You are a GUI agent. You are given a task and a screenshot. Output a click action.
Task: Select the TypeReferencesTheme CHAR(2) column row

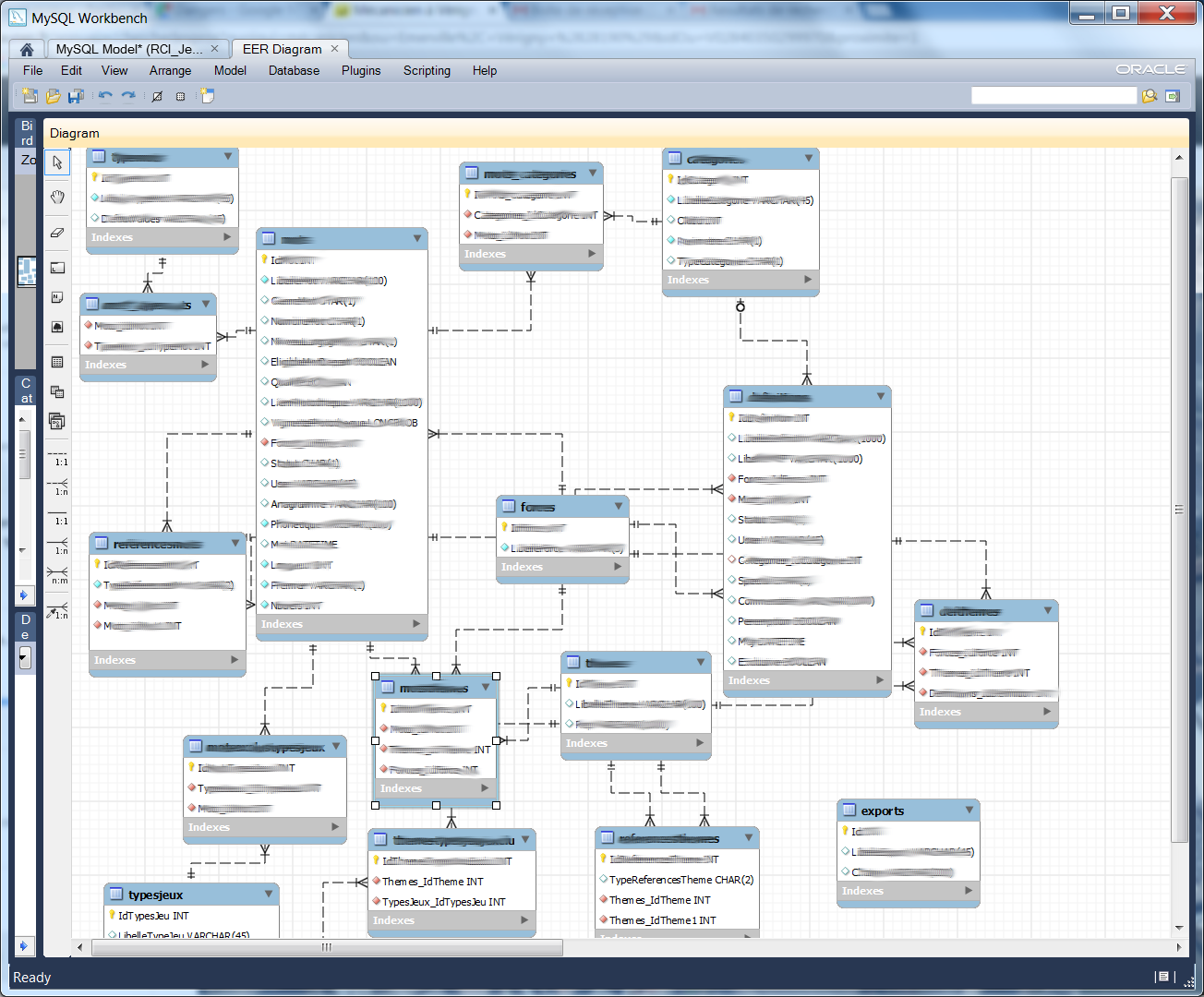coord(677,880)
